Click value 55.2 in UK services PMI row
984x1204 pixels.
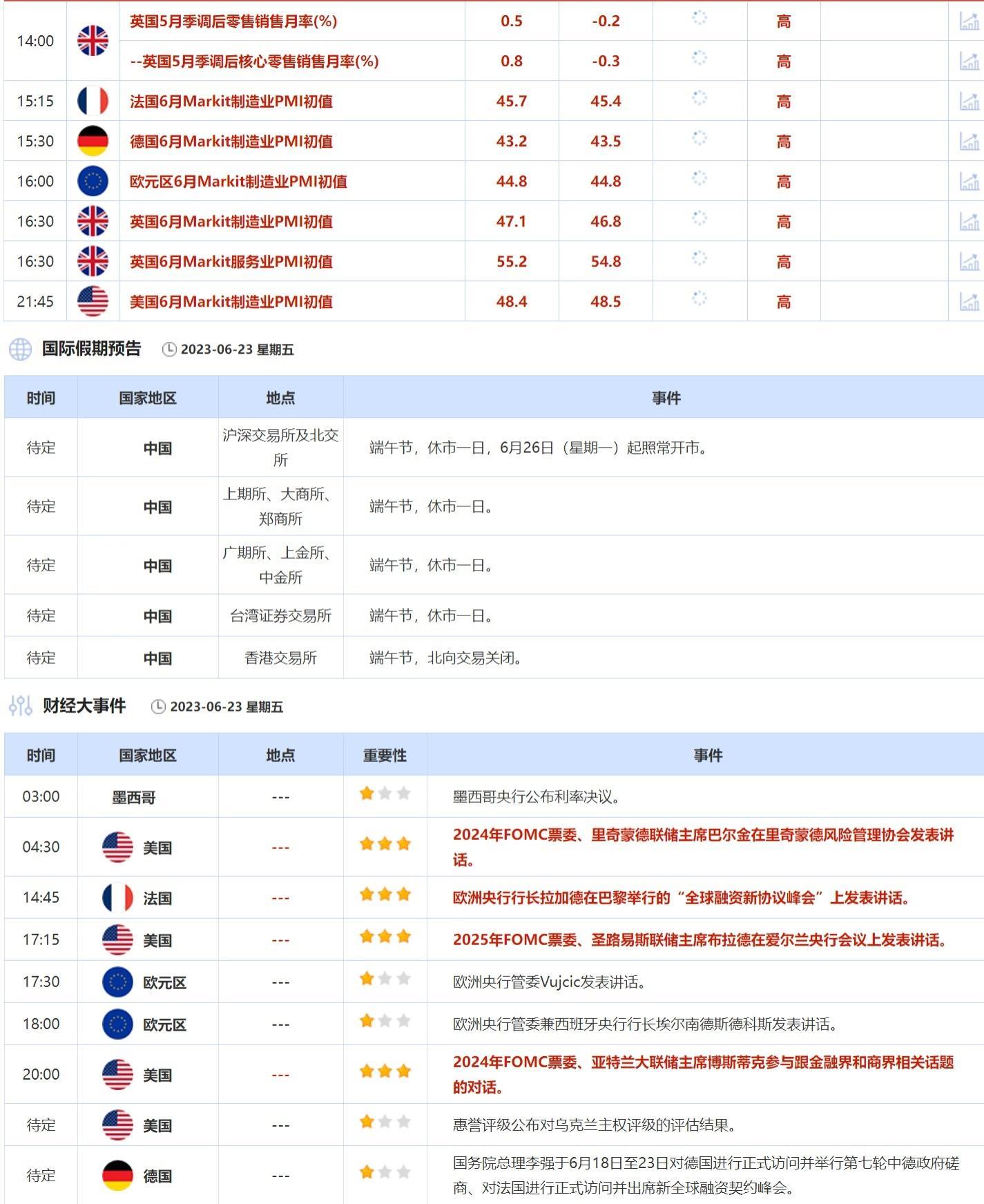click(x=512, y=262)
